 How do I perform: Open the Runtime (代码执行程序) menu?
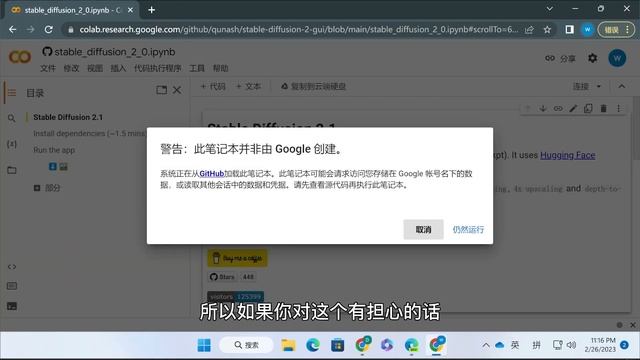tap(158, 68)
